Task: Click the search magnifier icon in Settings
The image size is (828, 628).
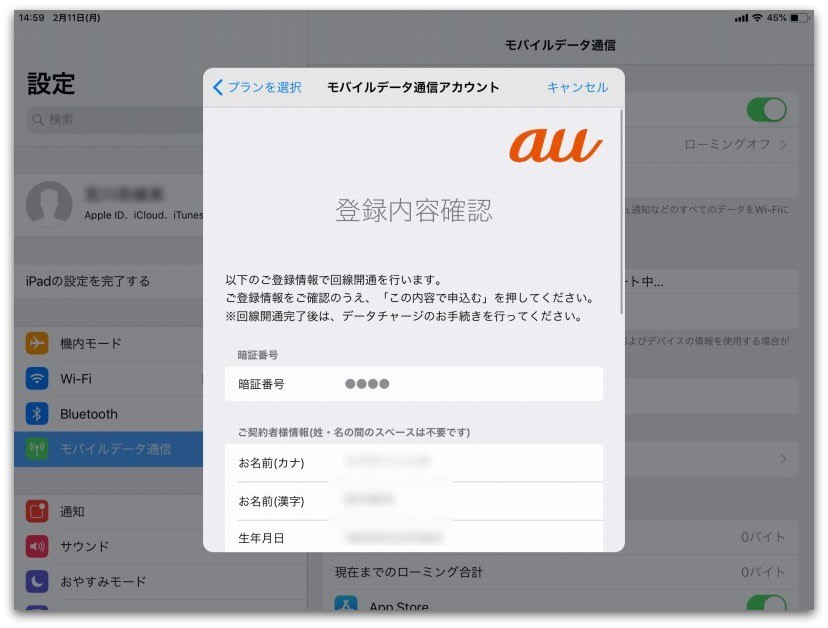Action: click(x=38, y=120)
